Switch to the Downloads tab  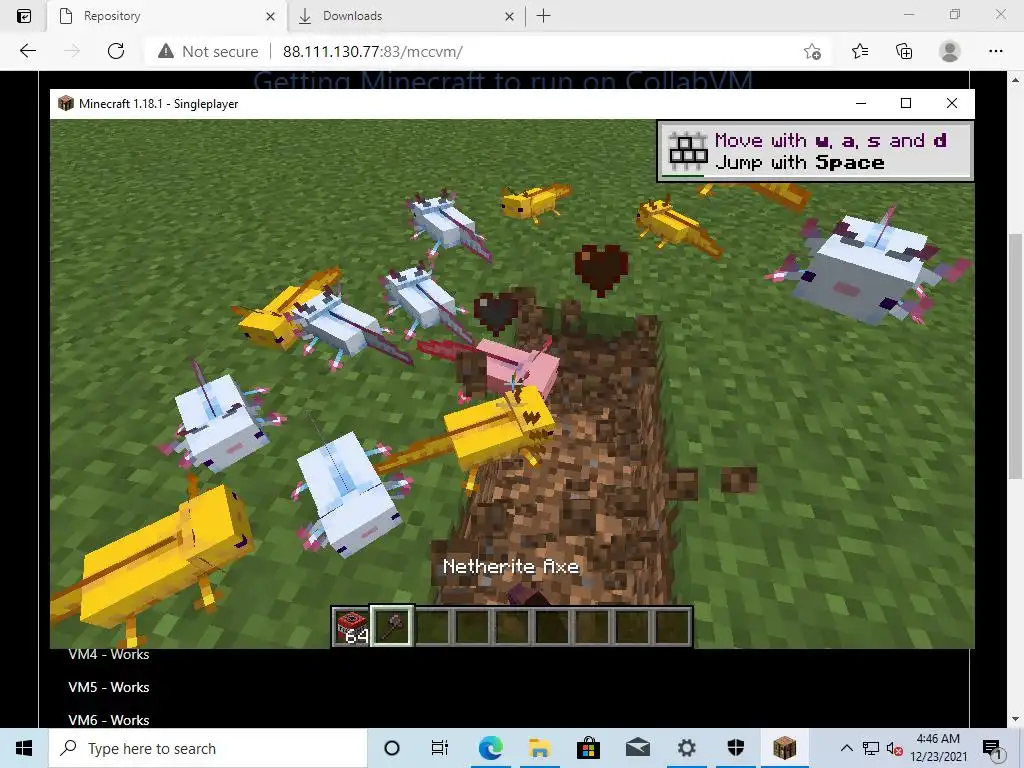pos(406,16)
